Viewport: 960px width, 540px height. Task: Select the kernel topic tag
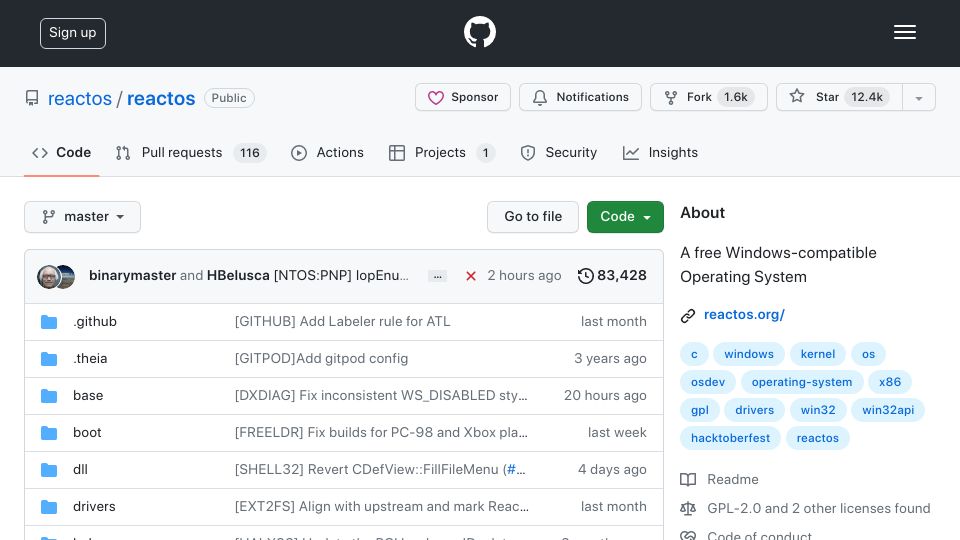(x=817, y=354)
